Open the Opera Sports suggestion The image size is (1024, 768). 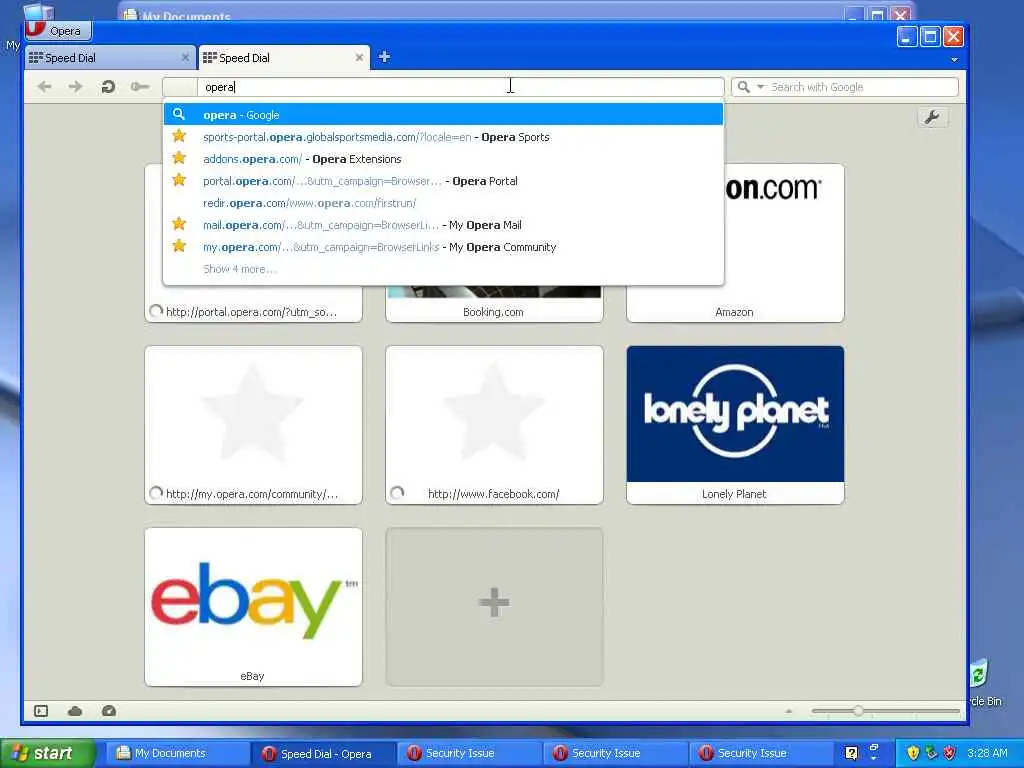point(443,136)
